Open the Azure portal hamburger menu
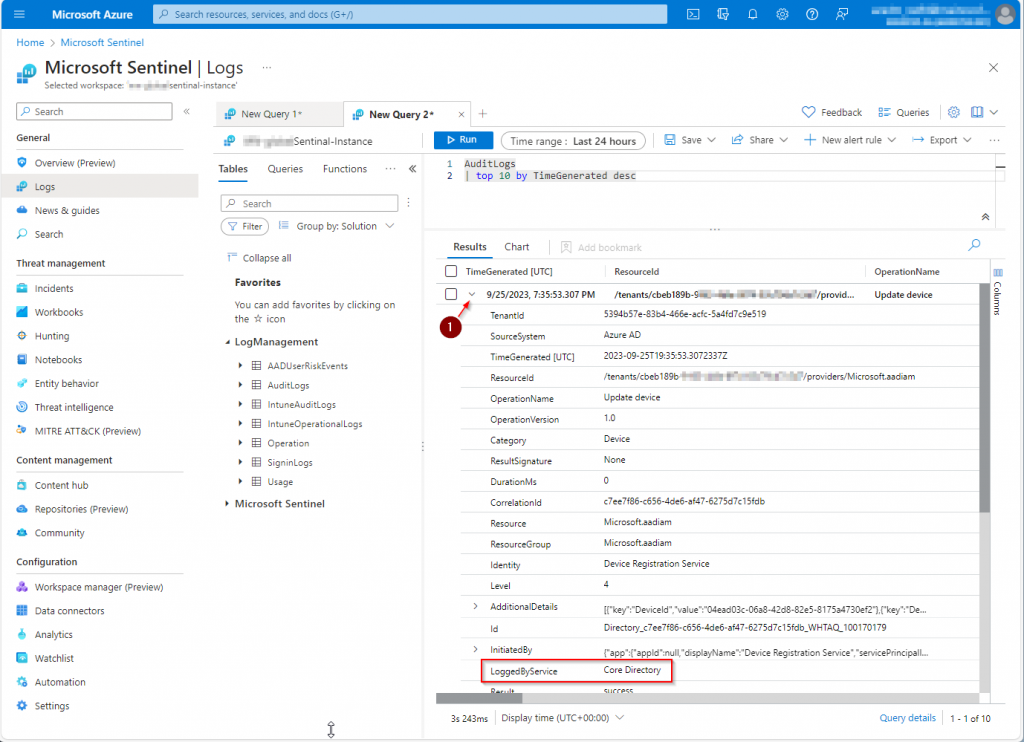The height and width of the screenshot is (742, 1024). point(20,14)
